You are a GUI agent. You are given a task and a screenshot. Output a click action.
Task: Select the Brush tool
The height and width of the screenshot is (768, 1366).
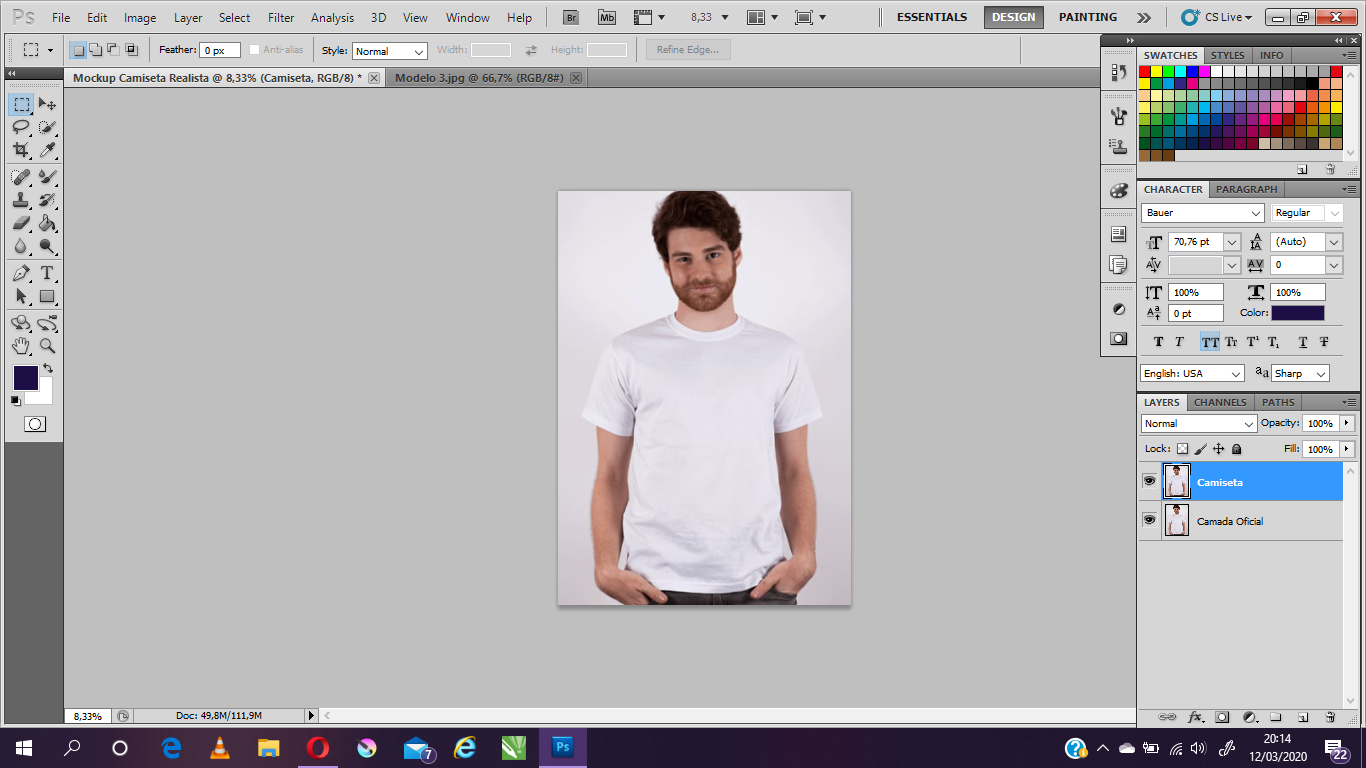(x=47, y=177)
